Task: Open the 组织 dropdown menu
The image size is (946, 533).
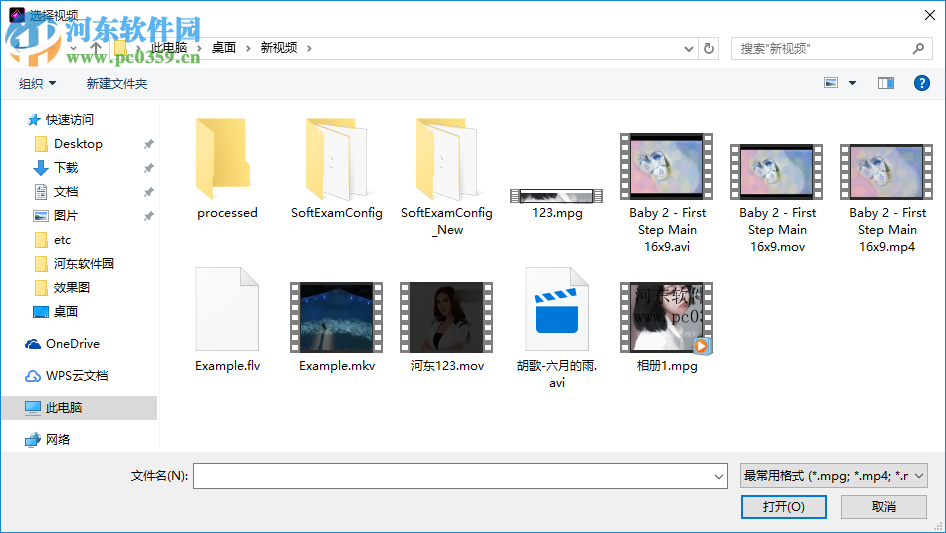Action: point(37,83)
